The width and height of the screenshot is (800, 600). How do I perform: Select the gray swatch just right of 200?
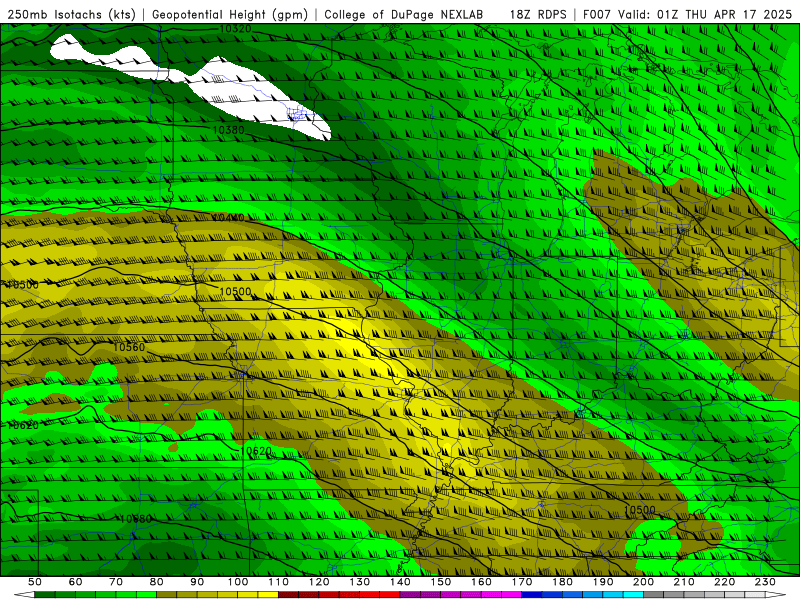(x=654, y=595)
